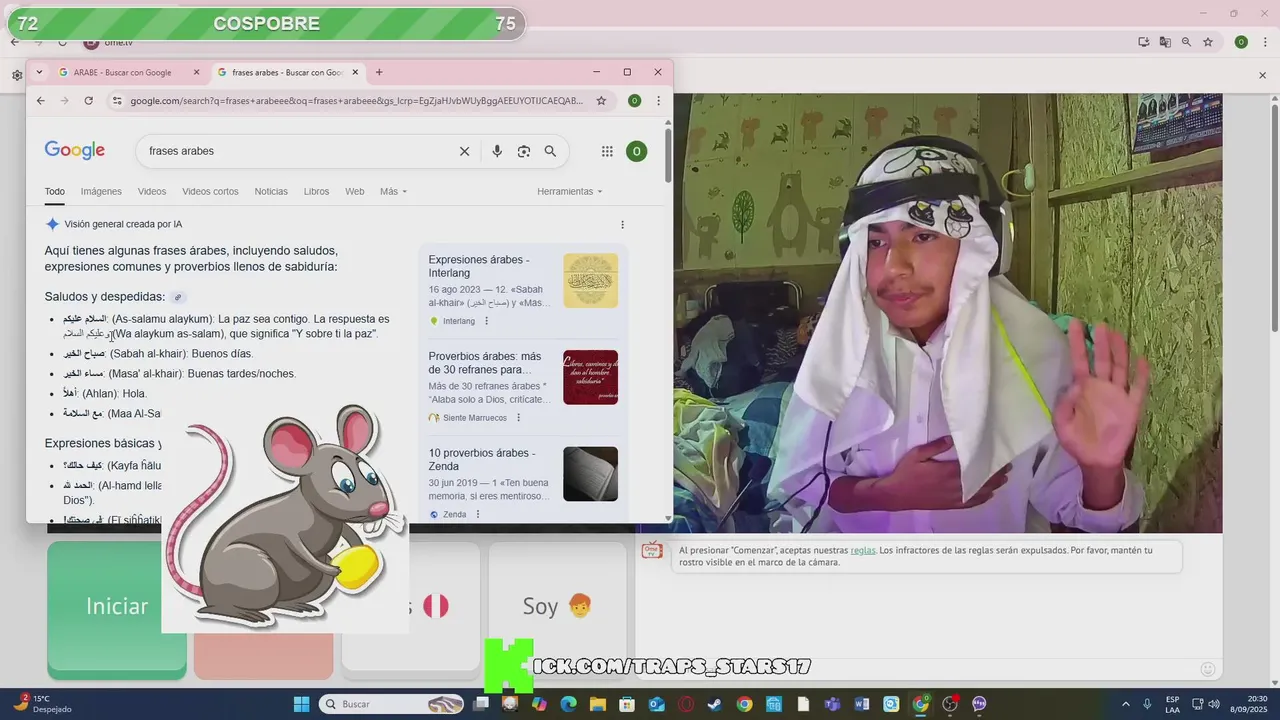The width and height of the screenshot is (1280, 720).
Task: Expand the 'Más' search filter dropdown
Action: pos(394,192)
